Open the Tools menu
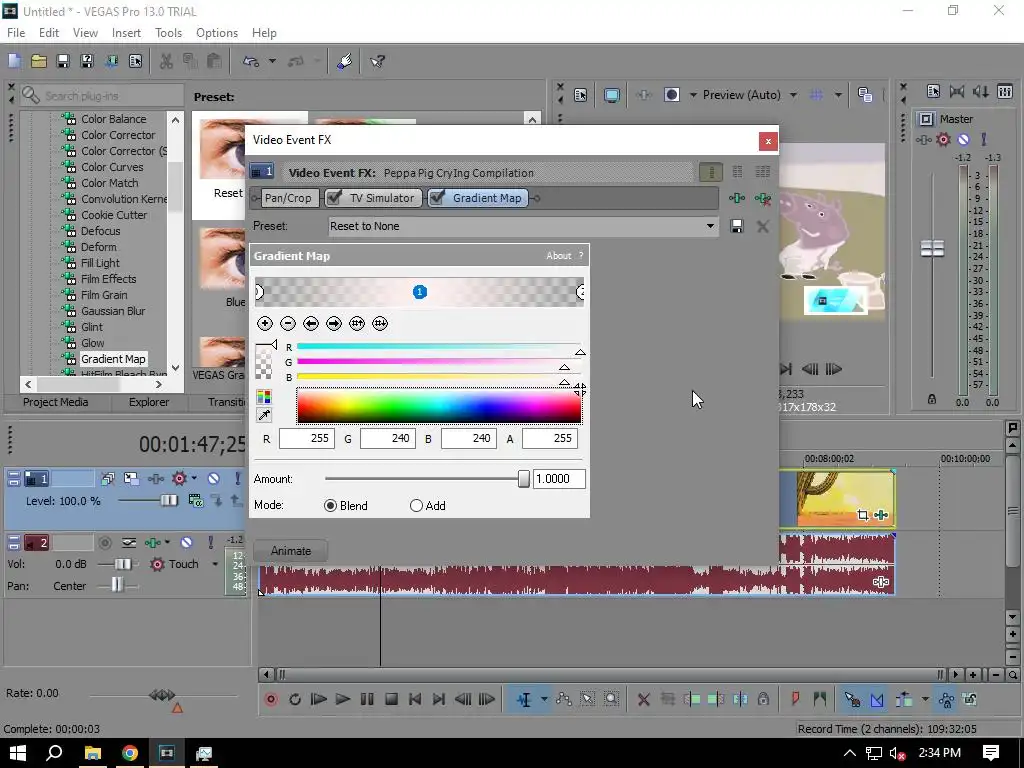Viewport: 1024px width, 768px height. [168, 33]
